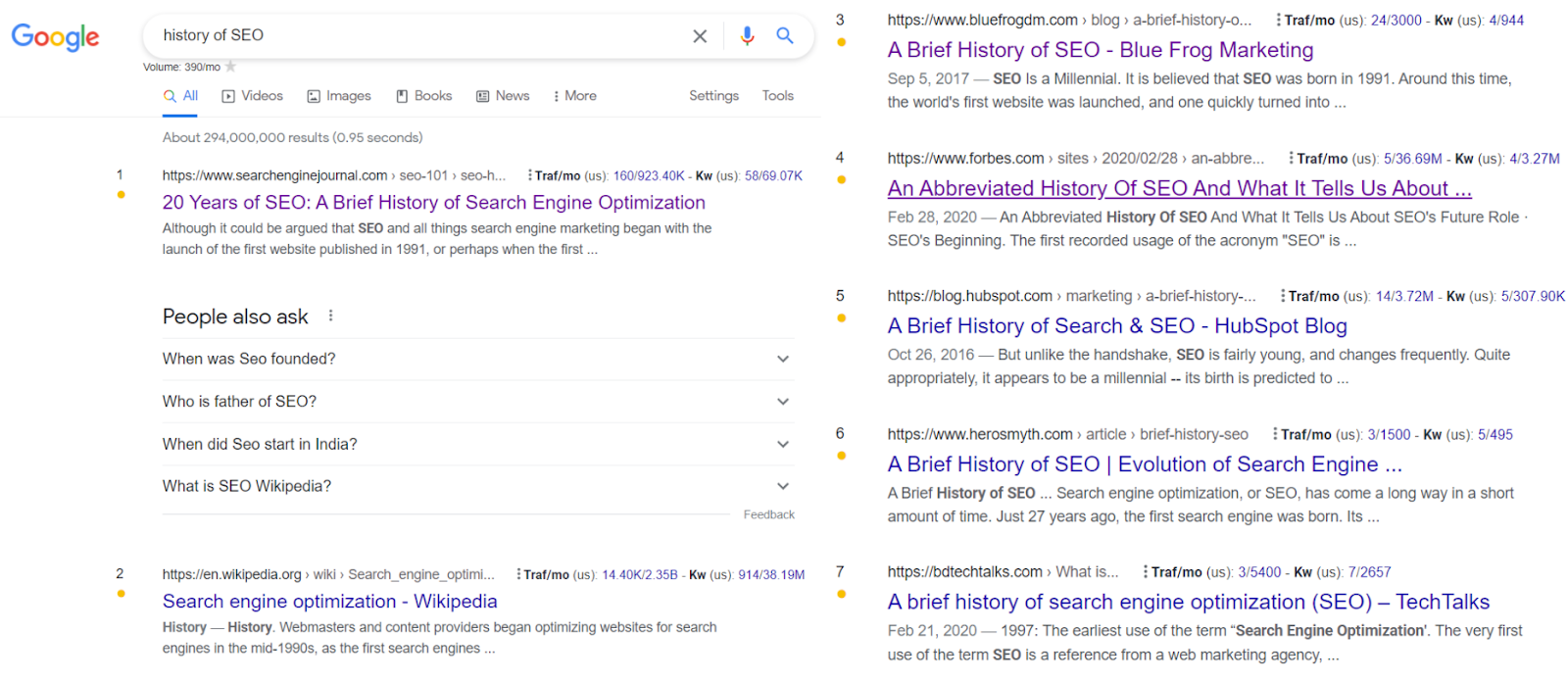Viewport: 1568px width, 681px height.
Task: Click the blue search magnifier button
Action: [x=785, y=35]
